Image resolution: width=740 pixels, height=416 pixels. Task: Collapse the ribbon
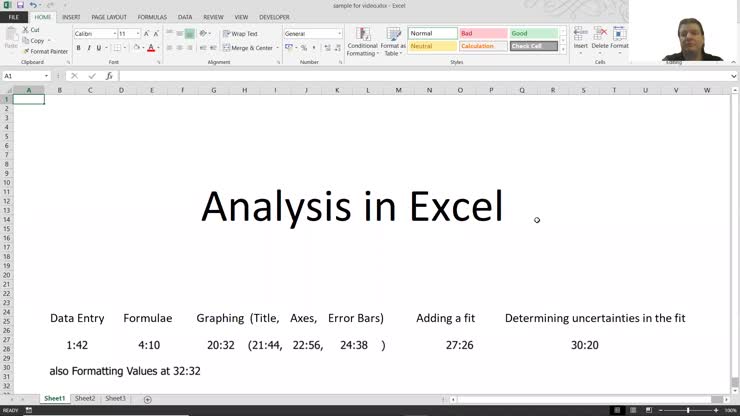tap(733, 62)
